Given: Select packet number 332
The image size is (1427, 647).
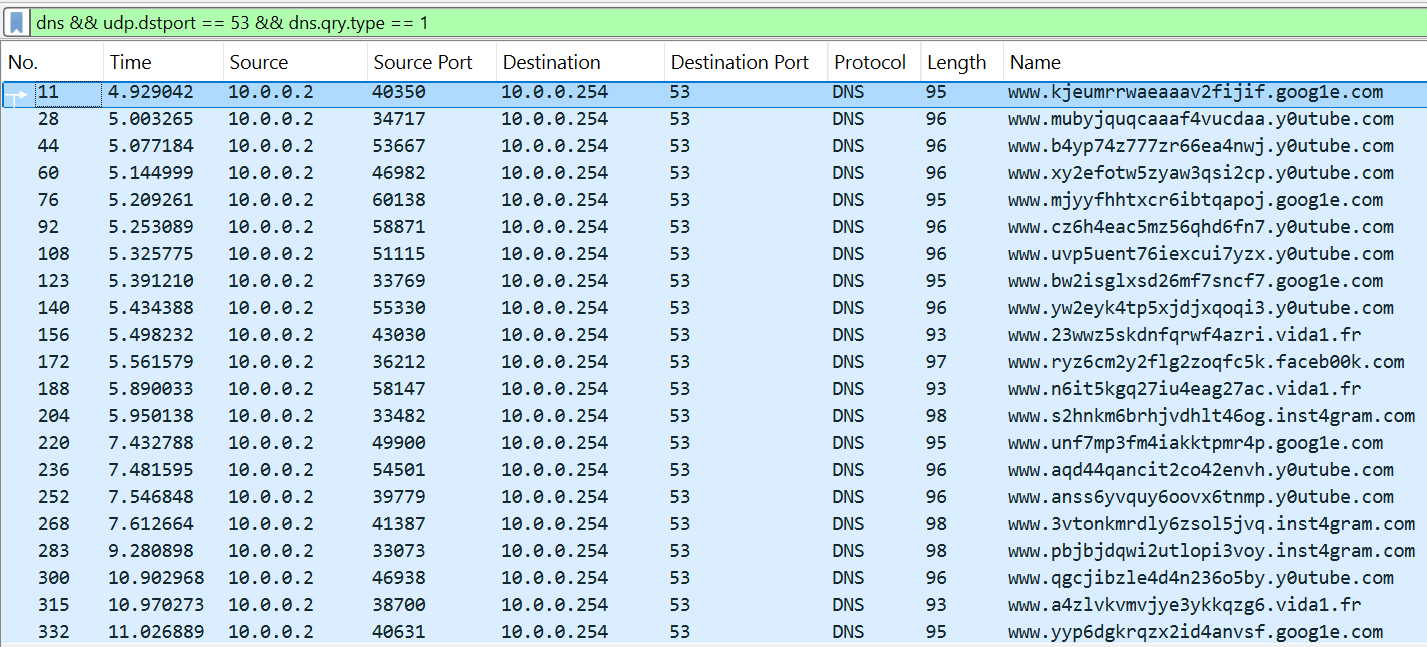Looking at the screenshot, I should point(714,632).
